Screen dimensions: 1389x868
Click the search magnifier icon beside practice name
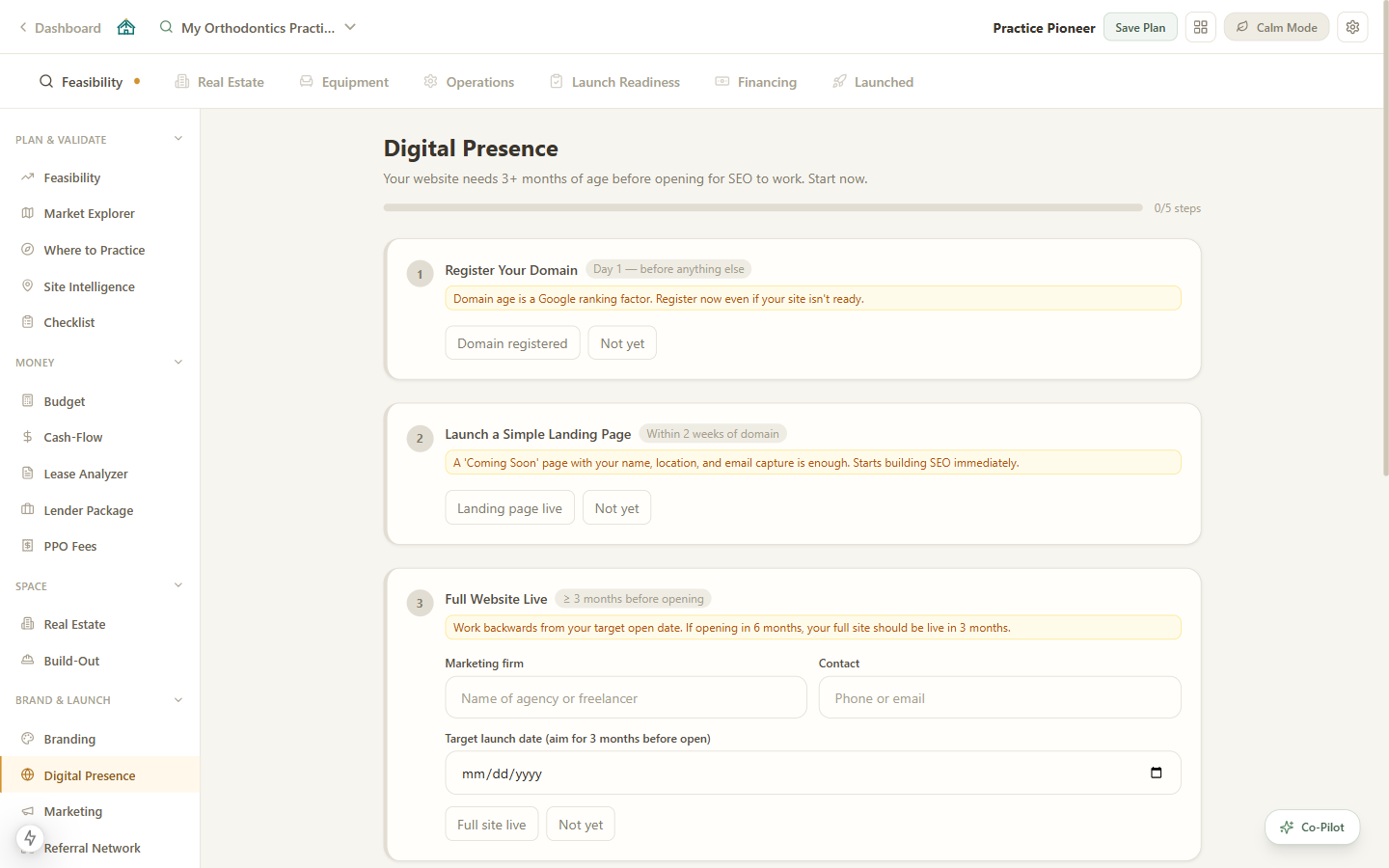coord(166,27)
